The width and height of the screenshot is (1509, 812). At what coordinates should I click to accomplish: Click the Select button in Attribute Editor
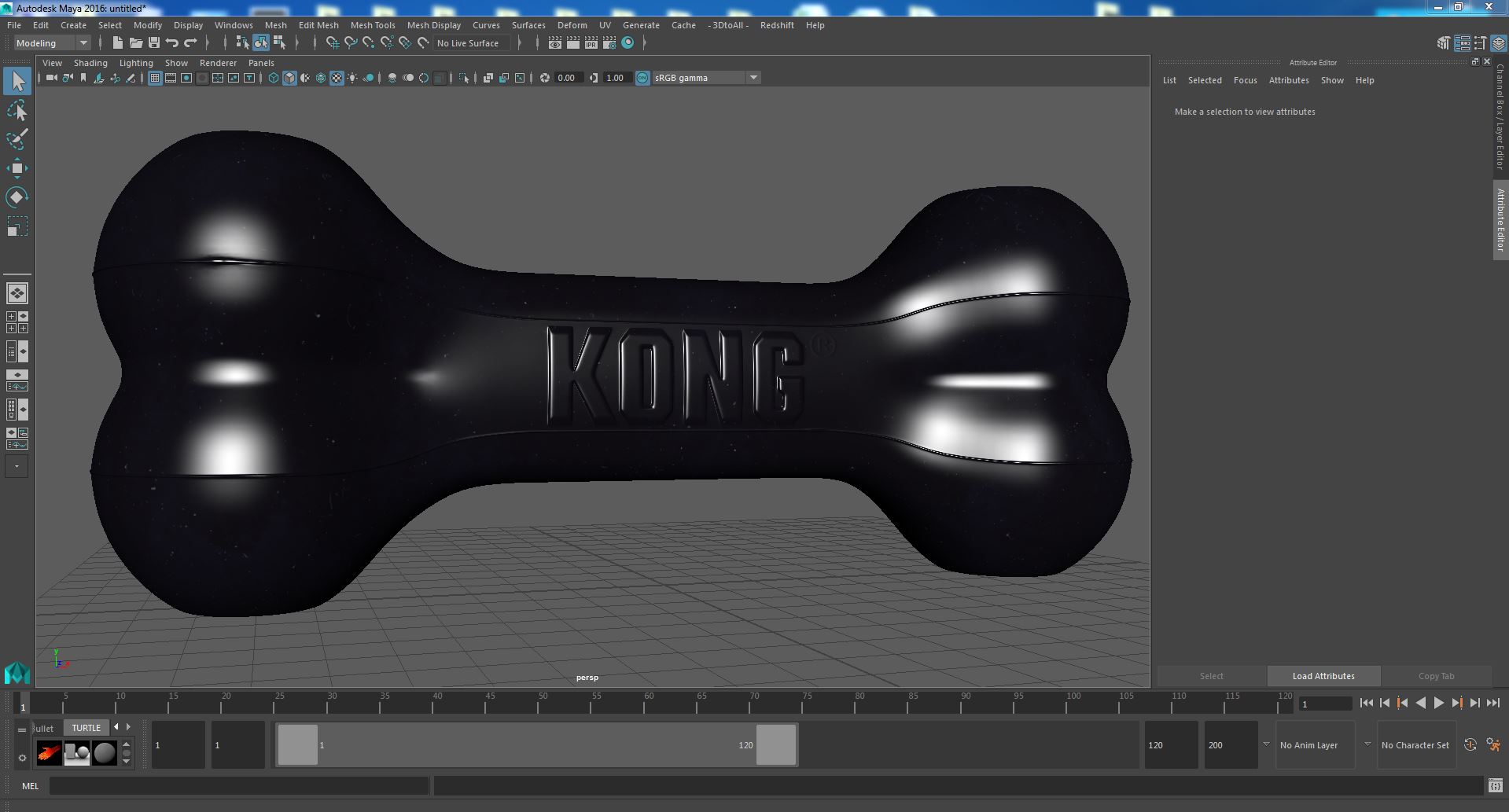[x=1211, y=676]
